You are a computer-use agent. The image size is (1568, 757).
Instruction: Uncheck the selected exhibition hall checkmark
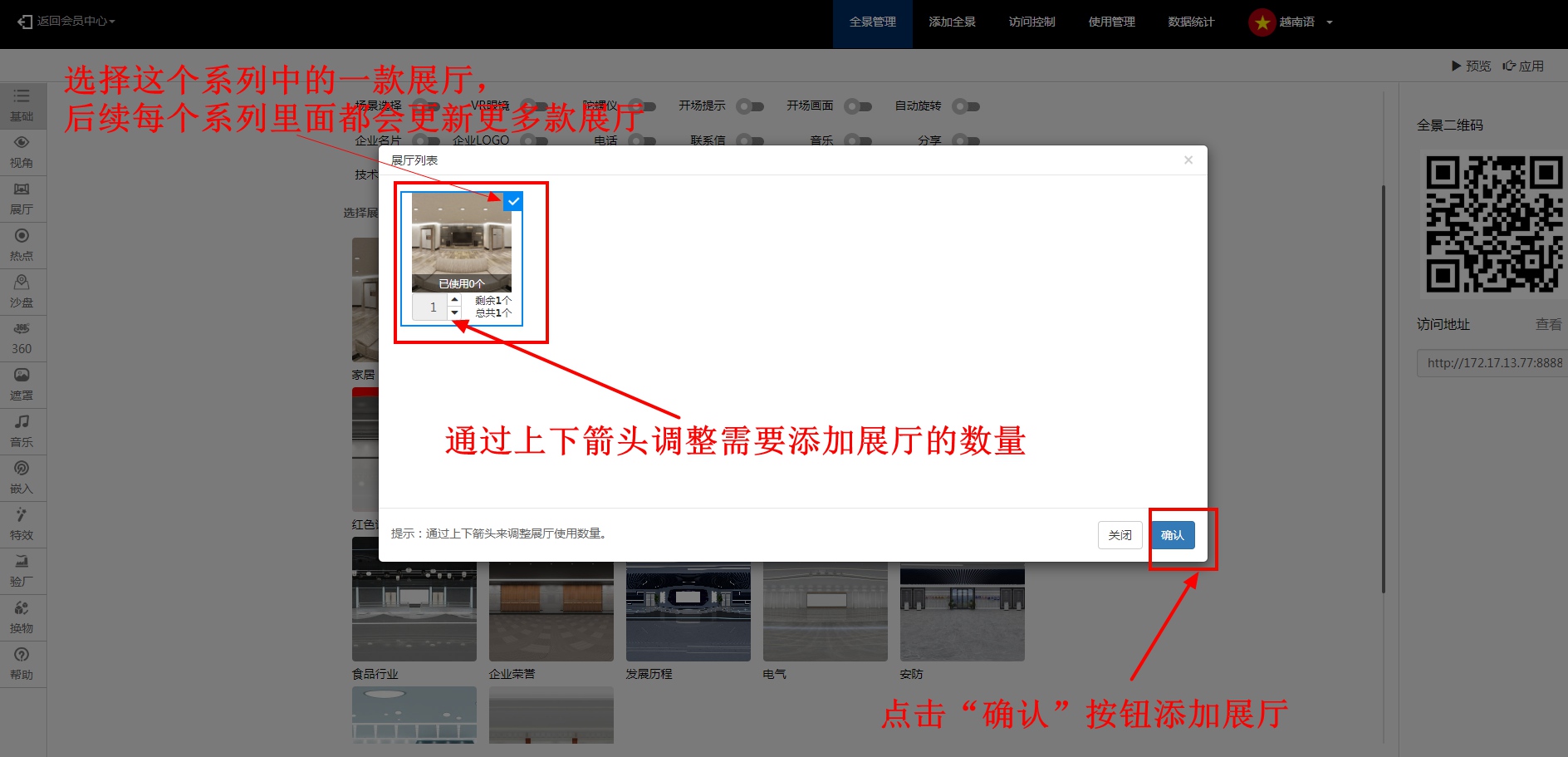coord(513,201)
